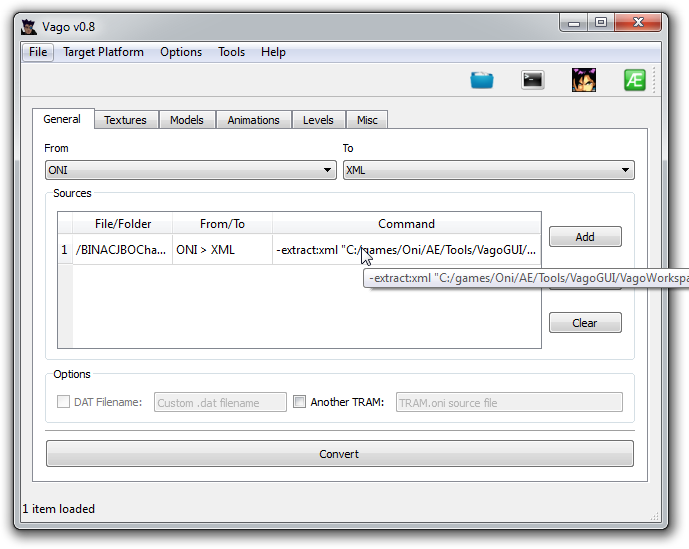Open the Options menu
This screenshot has width=689, height=549.
181,52
